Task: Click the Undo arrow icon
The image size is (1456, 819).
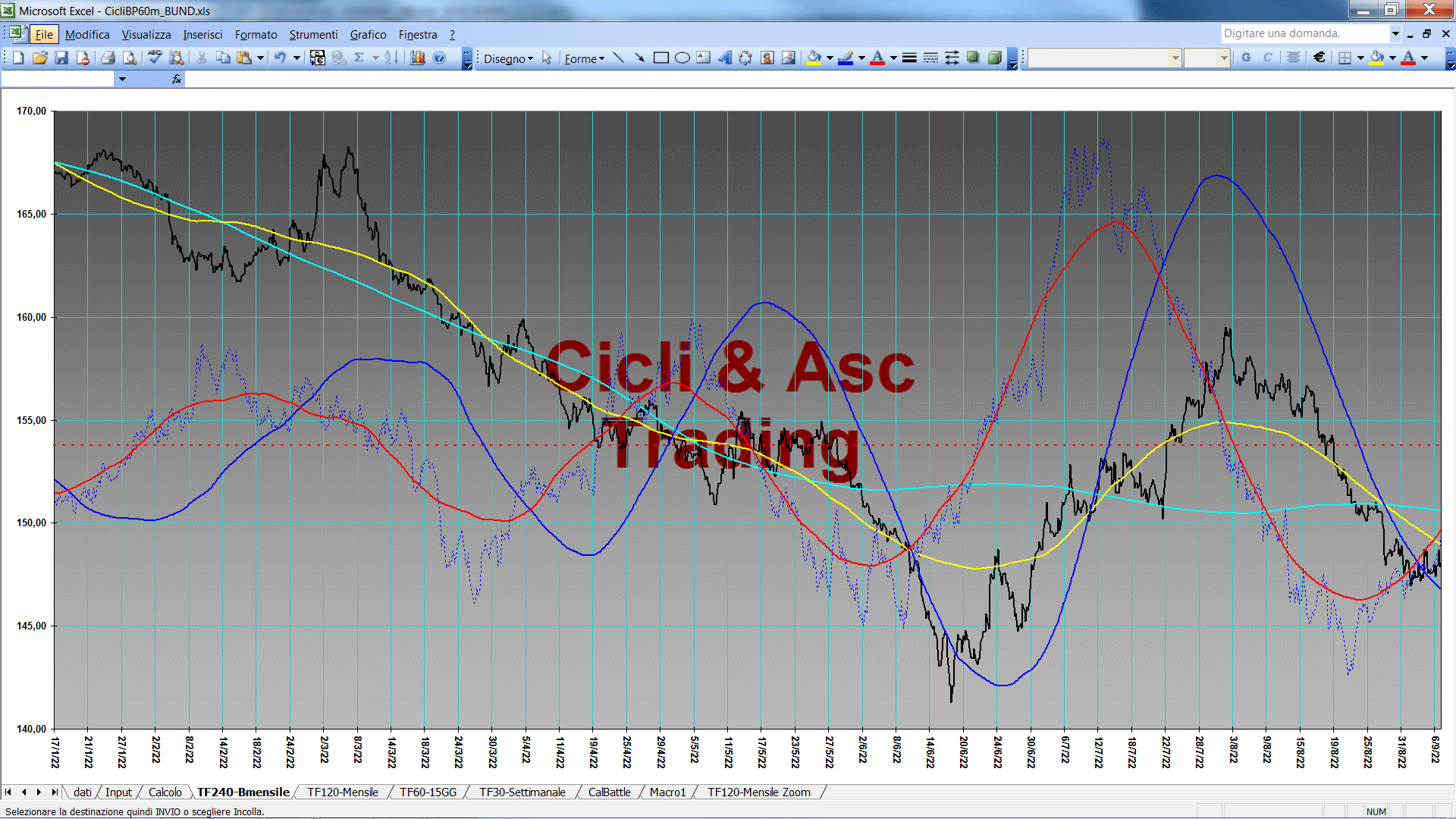Action: click(x=281, y=58)
